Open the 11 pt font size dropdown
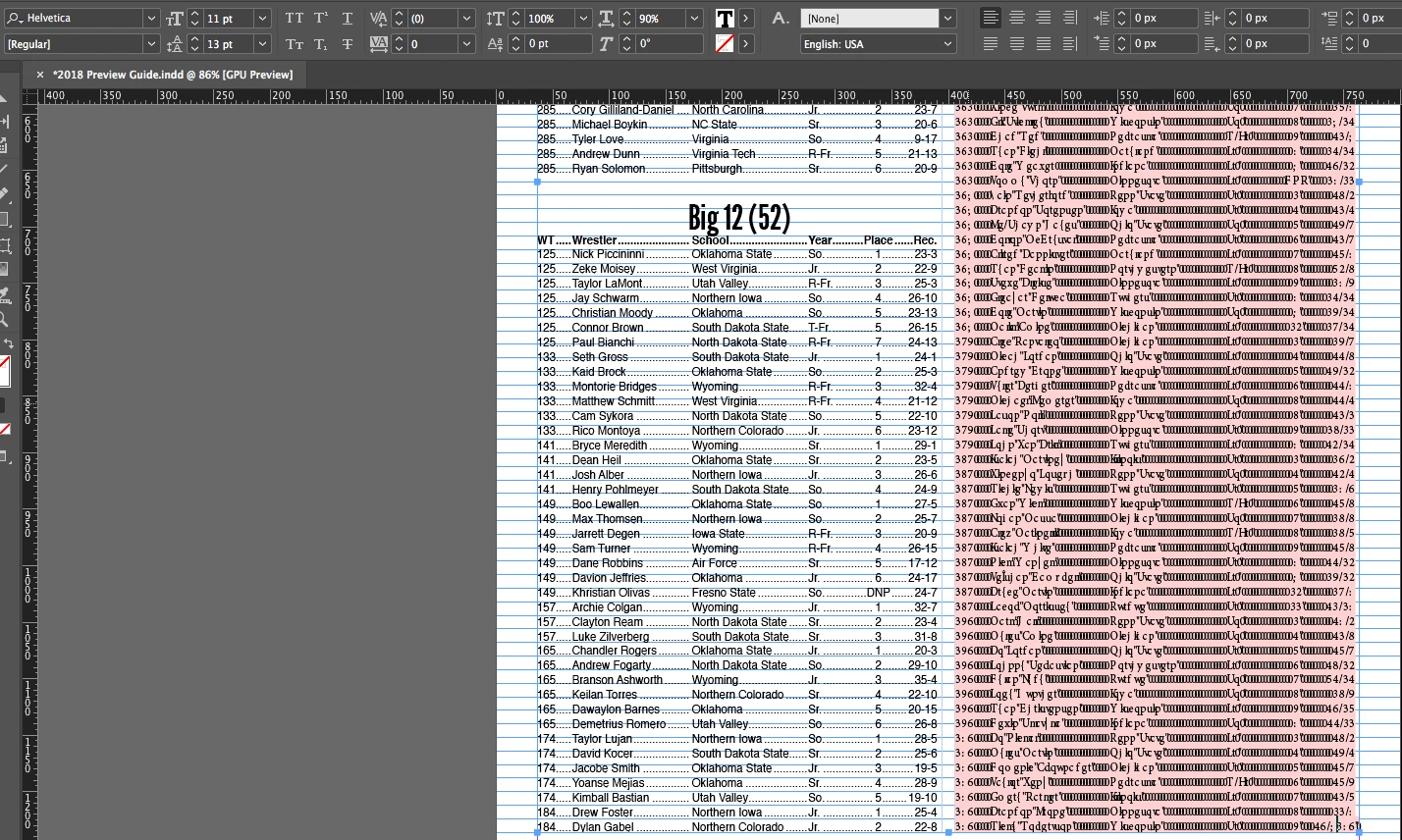This screenshot has height=840, width=1402. (x=262, y=19)
